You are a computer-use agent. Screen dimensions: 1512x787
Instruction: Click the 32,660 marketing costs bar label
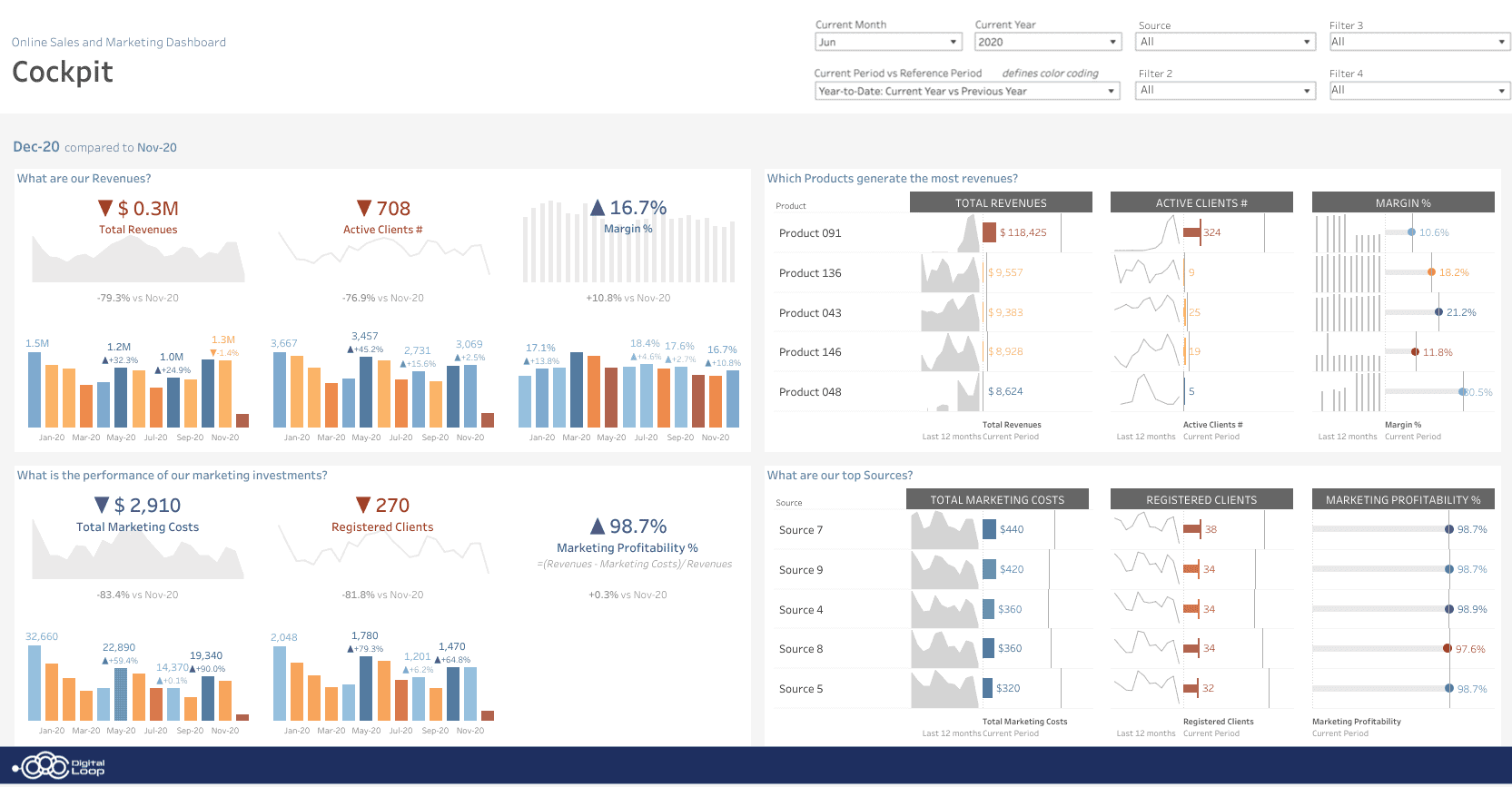click(42, 636)
